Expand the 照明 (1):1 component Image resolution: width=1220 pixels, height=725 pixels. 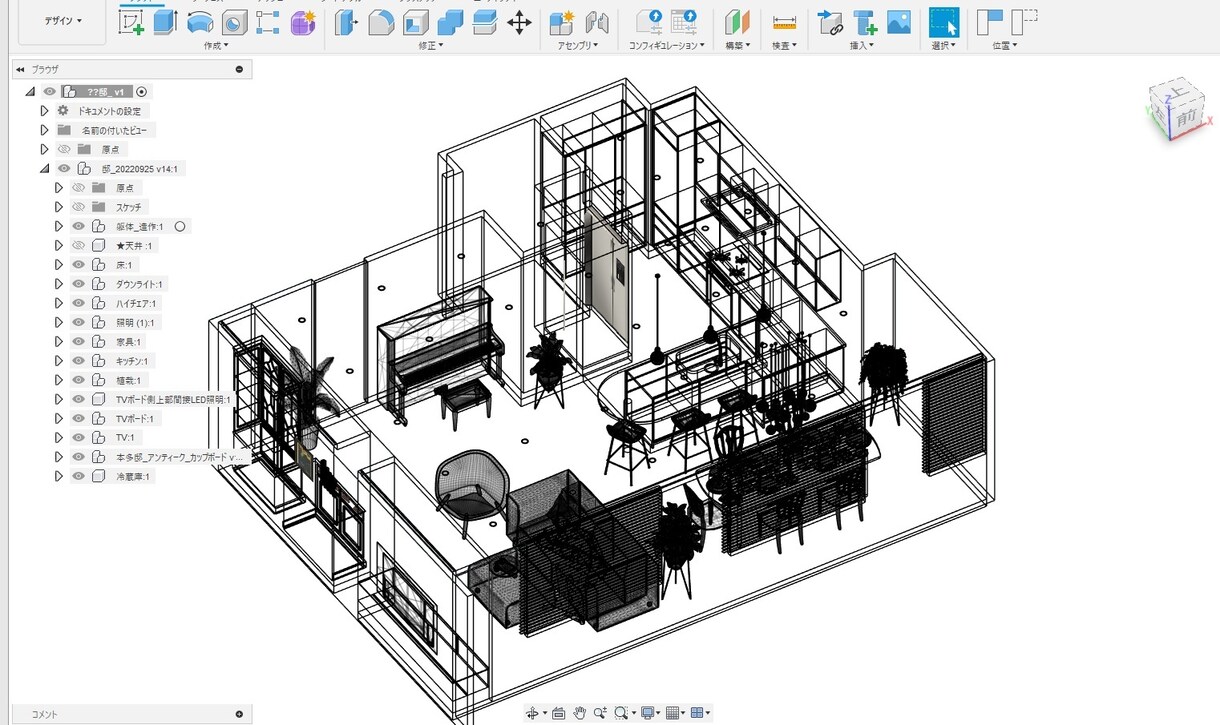[x=59, y=322]
